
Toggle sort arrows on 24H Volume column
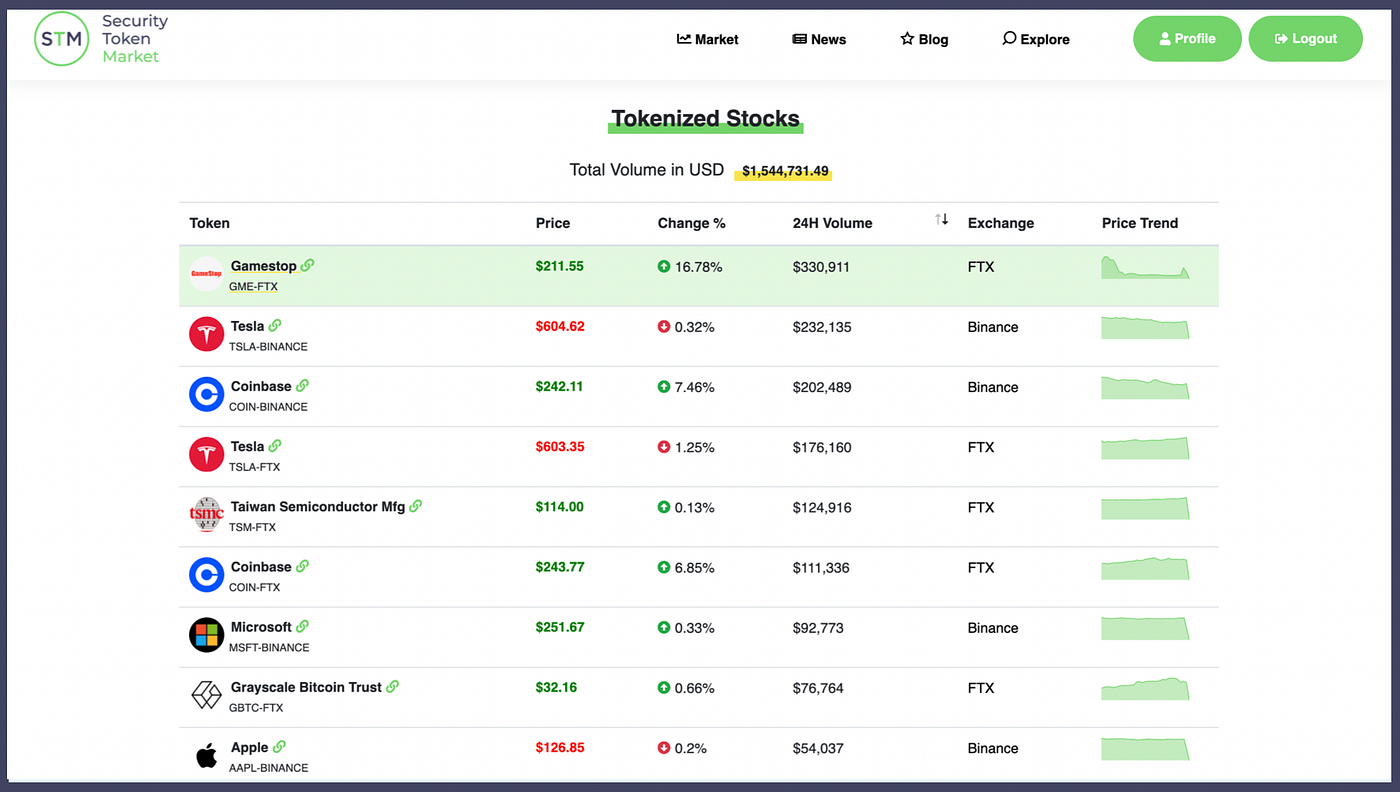pyautogui.click(x=941, y=219)
